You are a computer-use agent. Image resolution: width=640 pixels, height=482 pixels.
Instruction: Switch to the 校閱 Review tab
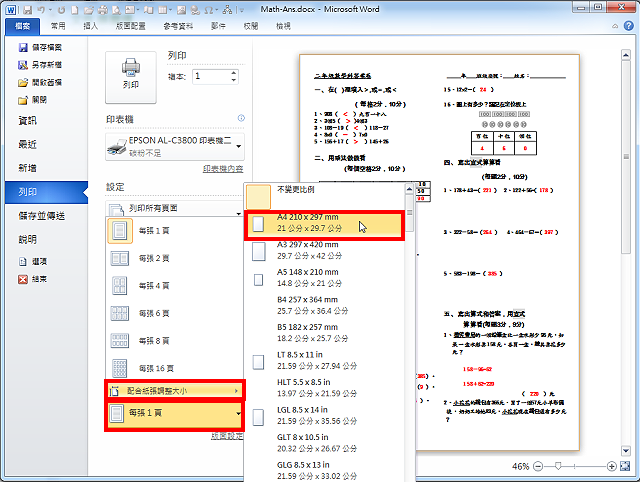pyautogui.click(x=251, y=27)
